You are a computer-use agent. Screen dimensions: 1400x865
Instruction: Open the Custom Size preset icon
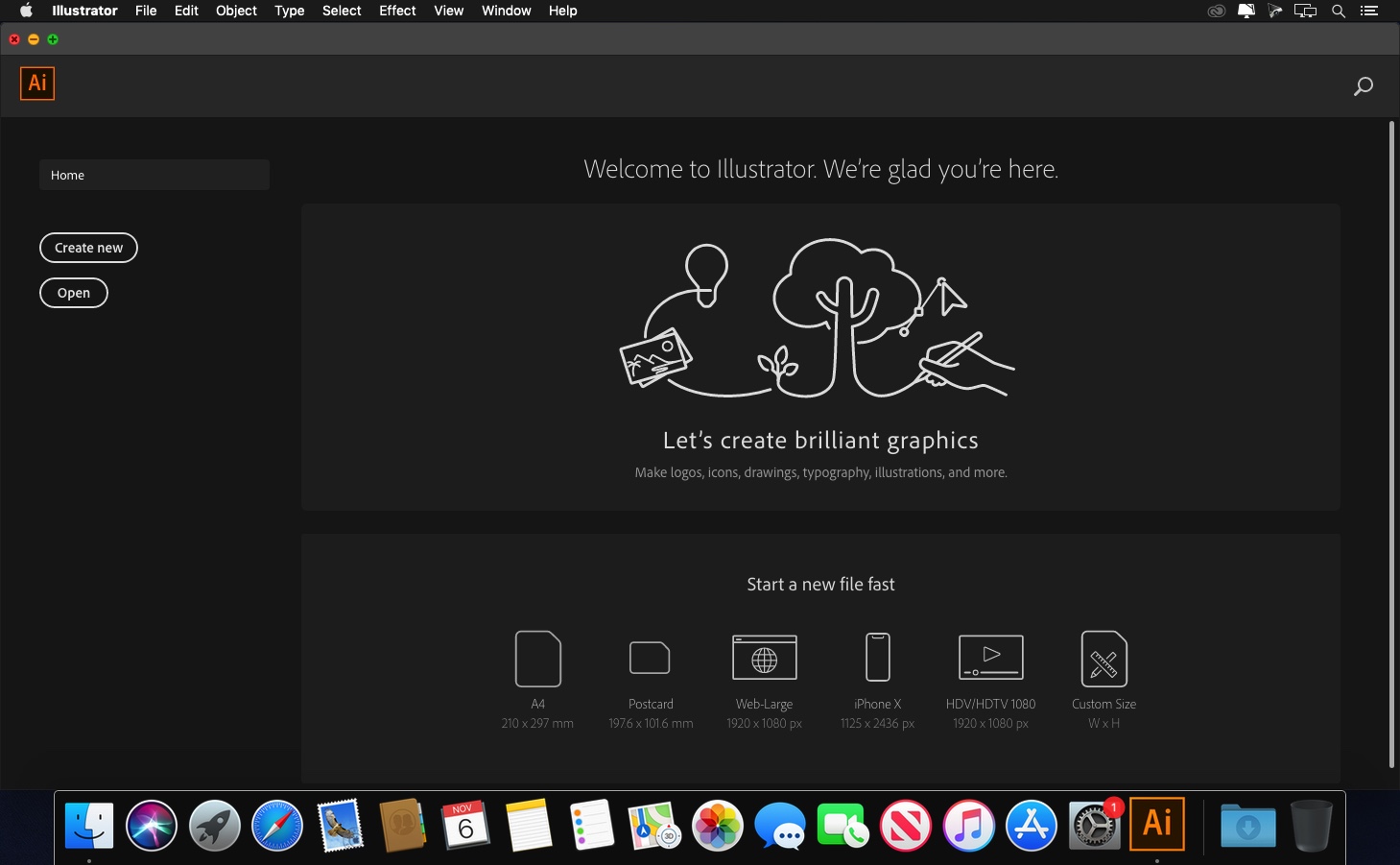[1103, 659]
